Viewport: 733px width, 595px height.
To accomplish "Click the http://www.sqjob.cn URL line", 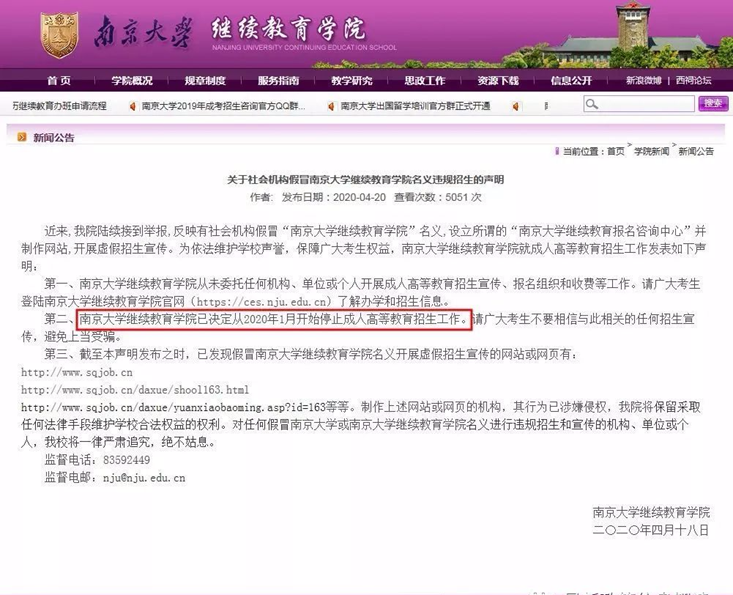I will [x=77, y=373].
